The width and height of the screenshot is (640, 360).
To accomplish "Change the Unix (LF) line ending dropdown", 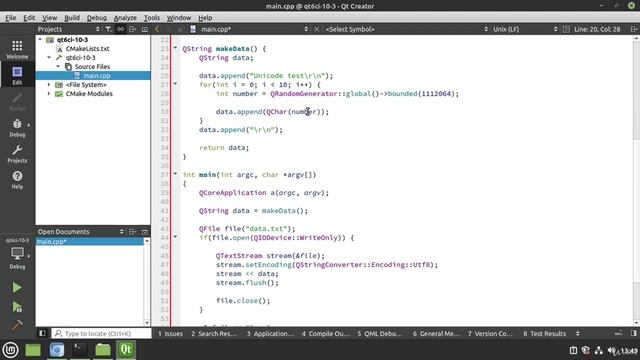I will tap(525, 29).
